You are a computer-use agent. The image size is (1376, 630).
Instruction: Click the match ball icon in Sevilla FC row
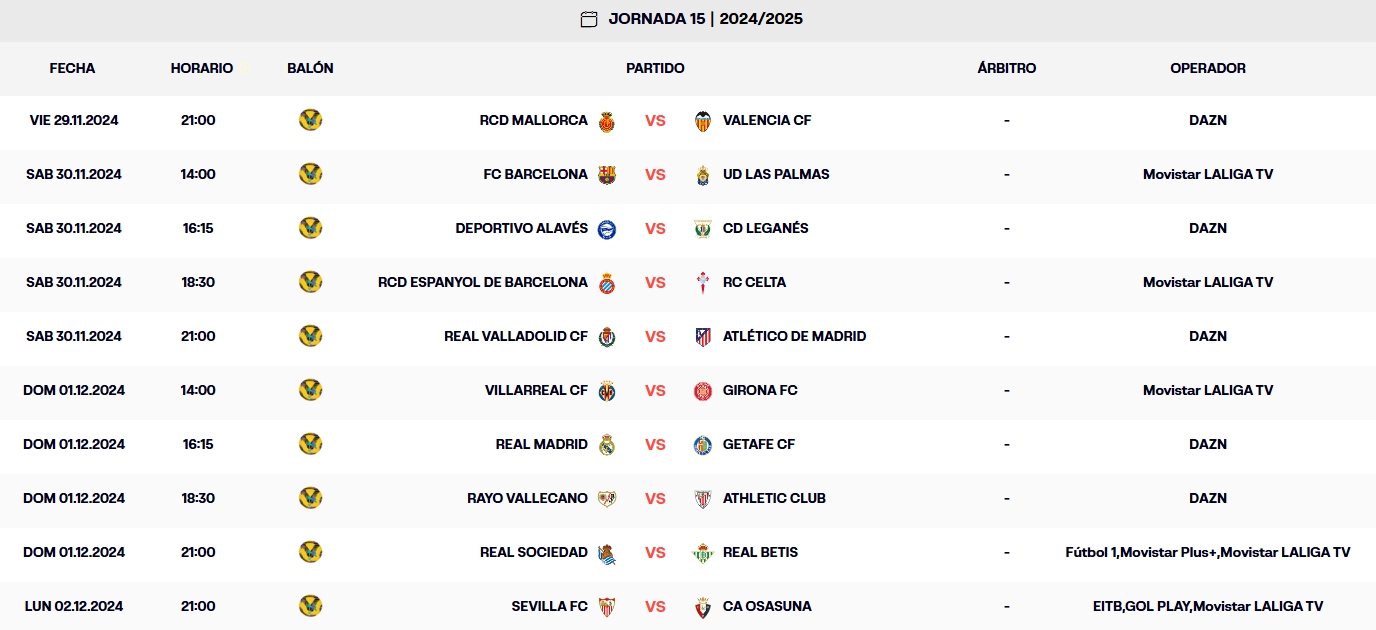pos(311,606)
